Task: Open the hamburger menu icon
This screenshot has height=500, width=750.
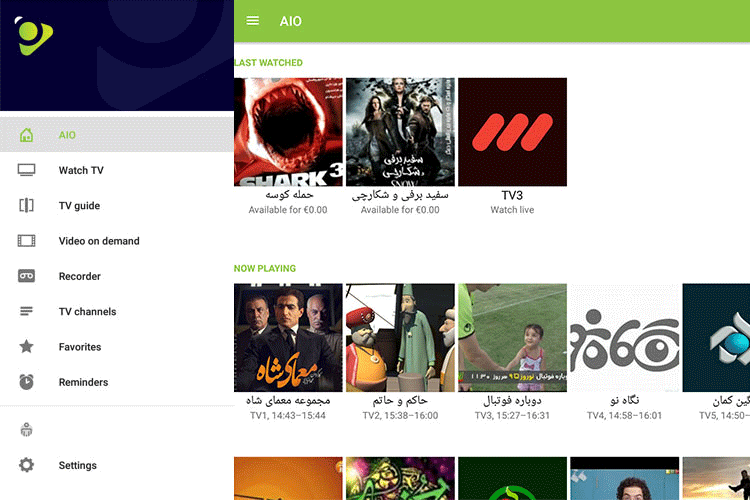Action: click(x=253, y=21)
